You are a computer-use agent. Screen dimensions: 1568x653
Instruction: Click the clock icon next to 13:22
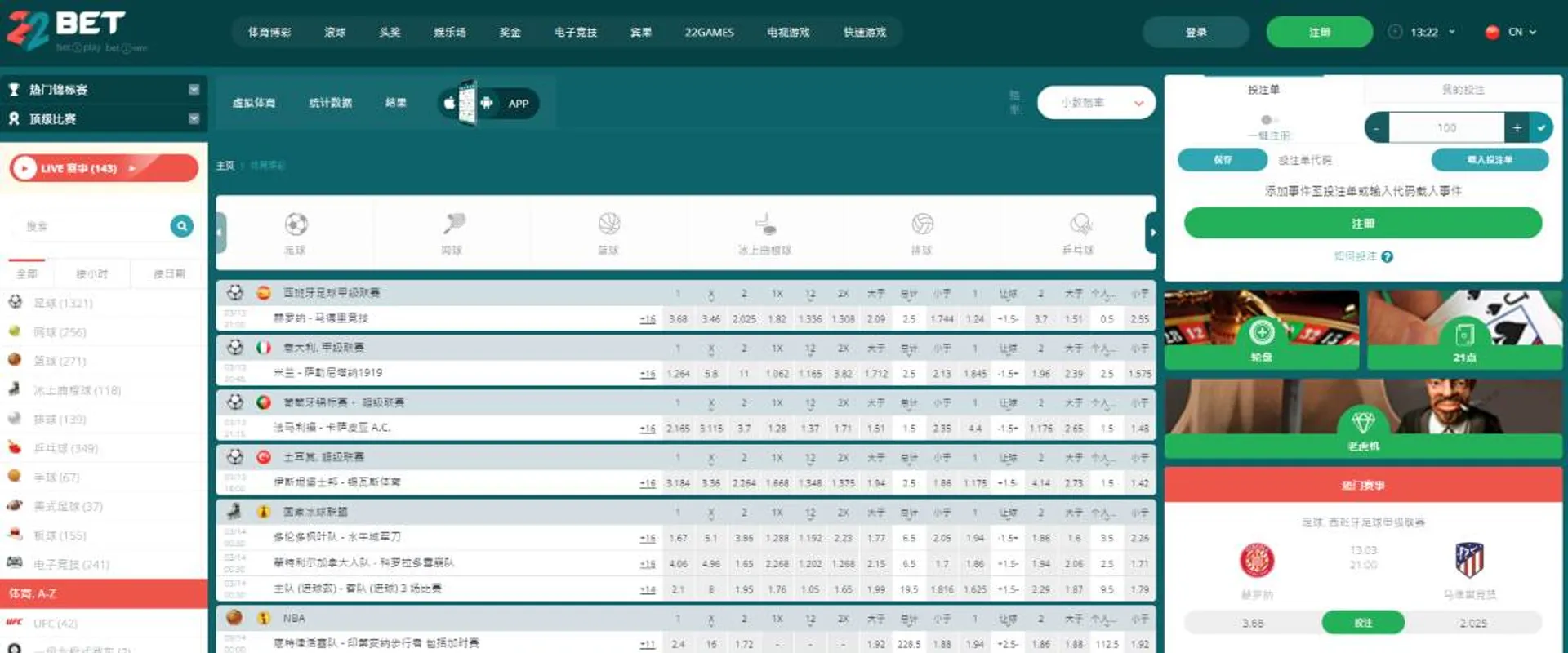1395,32
